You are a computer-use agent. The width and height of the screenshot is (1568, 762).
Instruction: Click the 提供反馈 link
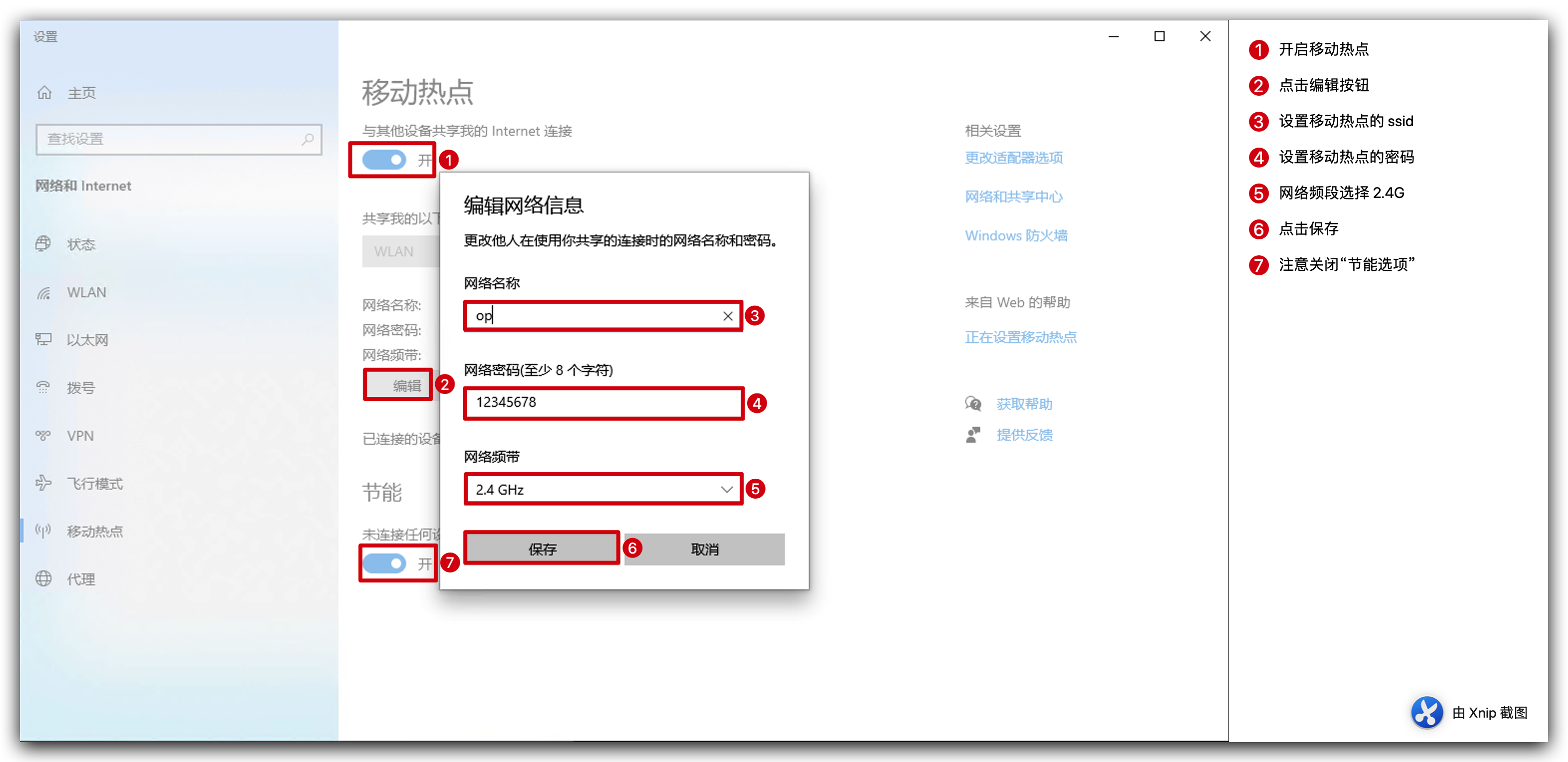(x=1024, y=435)
